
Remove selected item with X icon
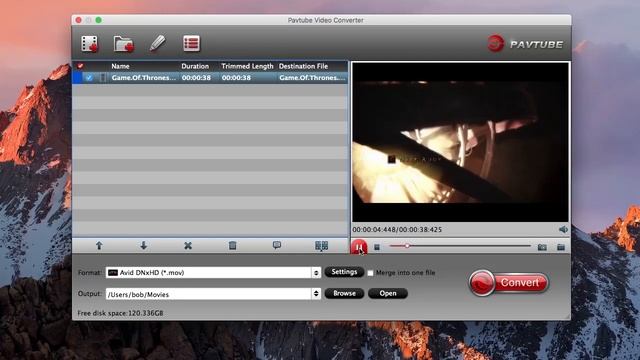pos(188,246)
